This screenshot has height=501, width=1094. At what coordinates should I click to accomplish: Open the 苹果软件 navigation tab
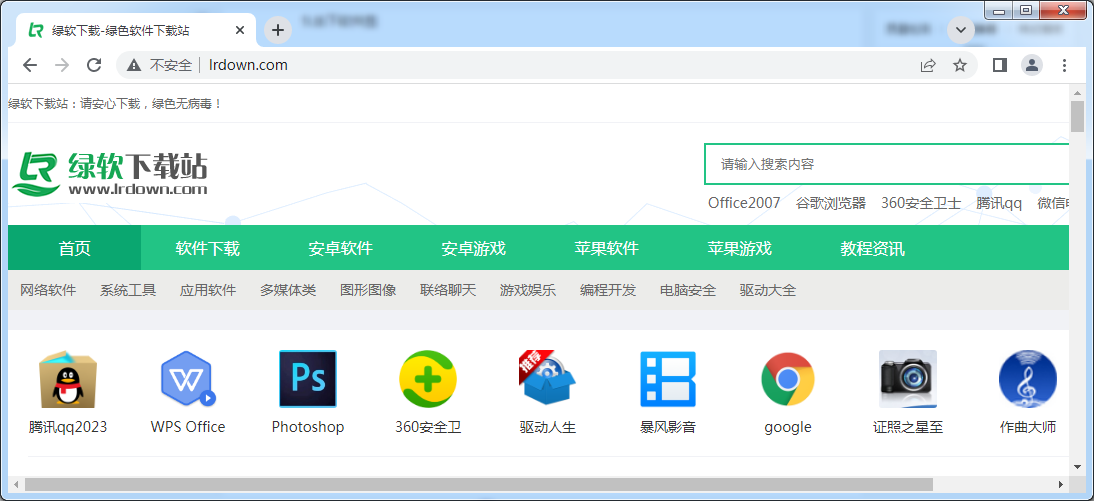click(607, 248)
